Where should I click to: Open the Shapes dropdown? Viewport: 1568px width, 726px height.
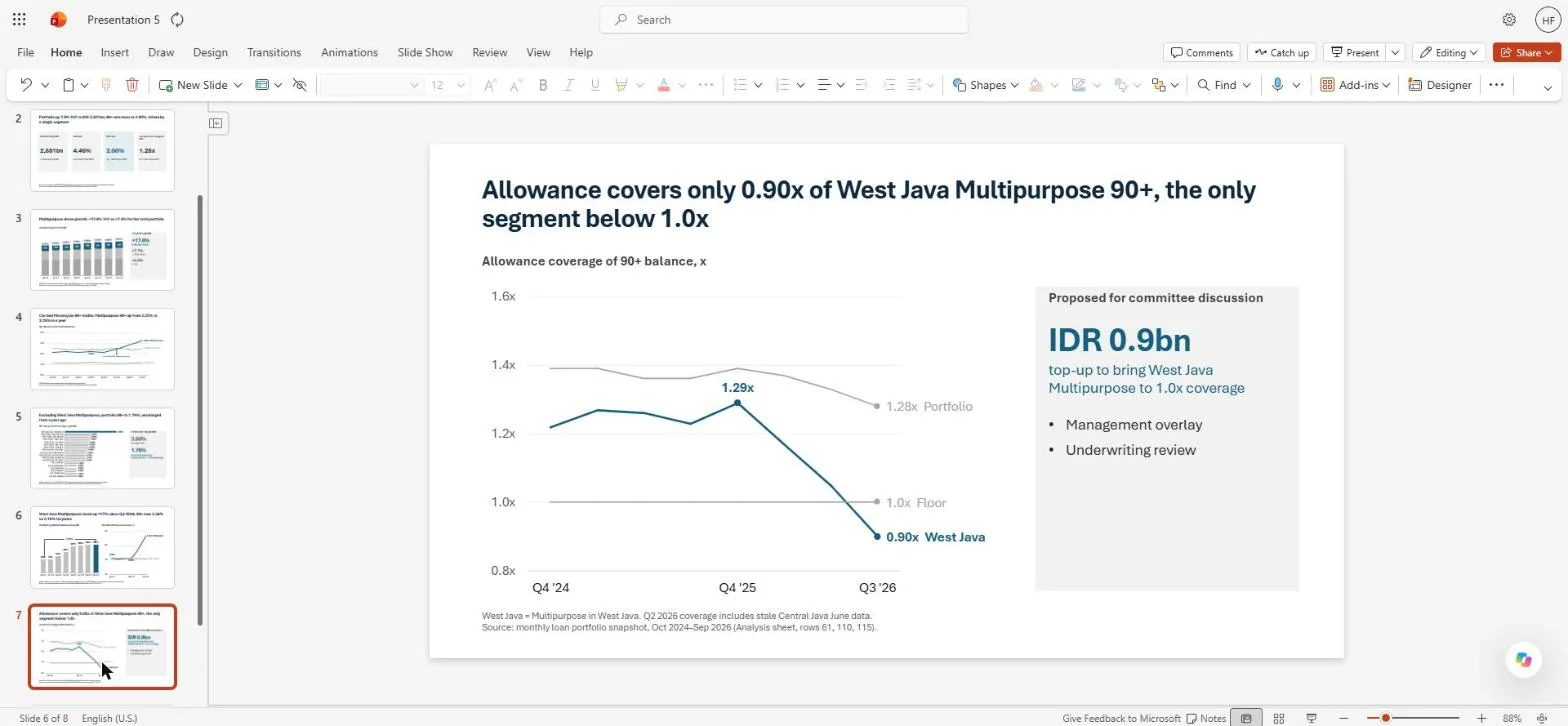985,85
